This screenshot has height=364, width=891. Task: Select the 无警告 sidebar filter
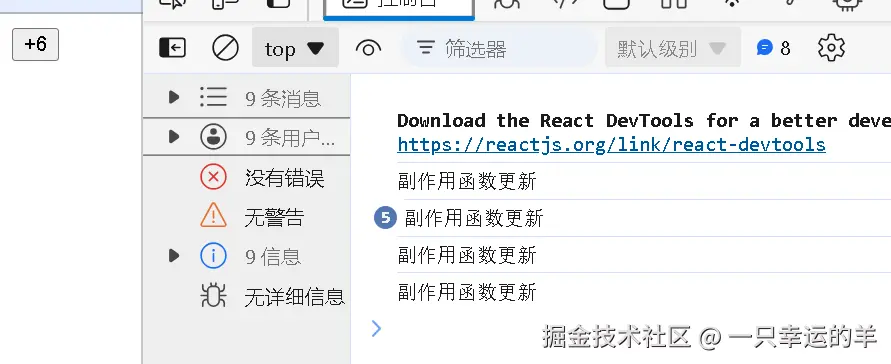click(247, 217)
